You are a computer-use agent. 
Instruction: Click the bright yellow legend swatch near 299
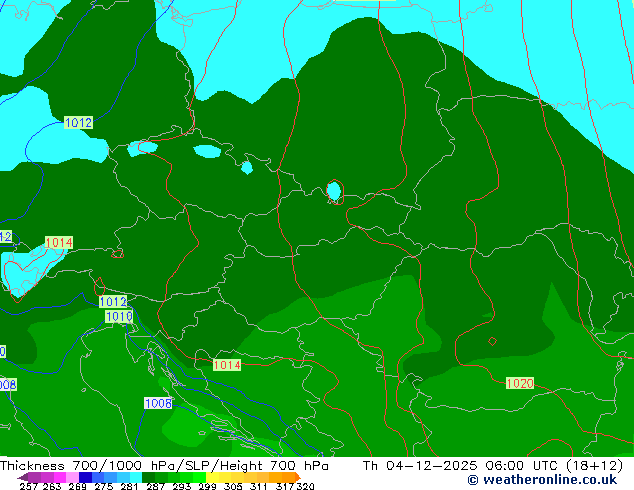[x=212, y=477]
